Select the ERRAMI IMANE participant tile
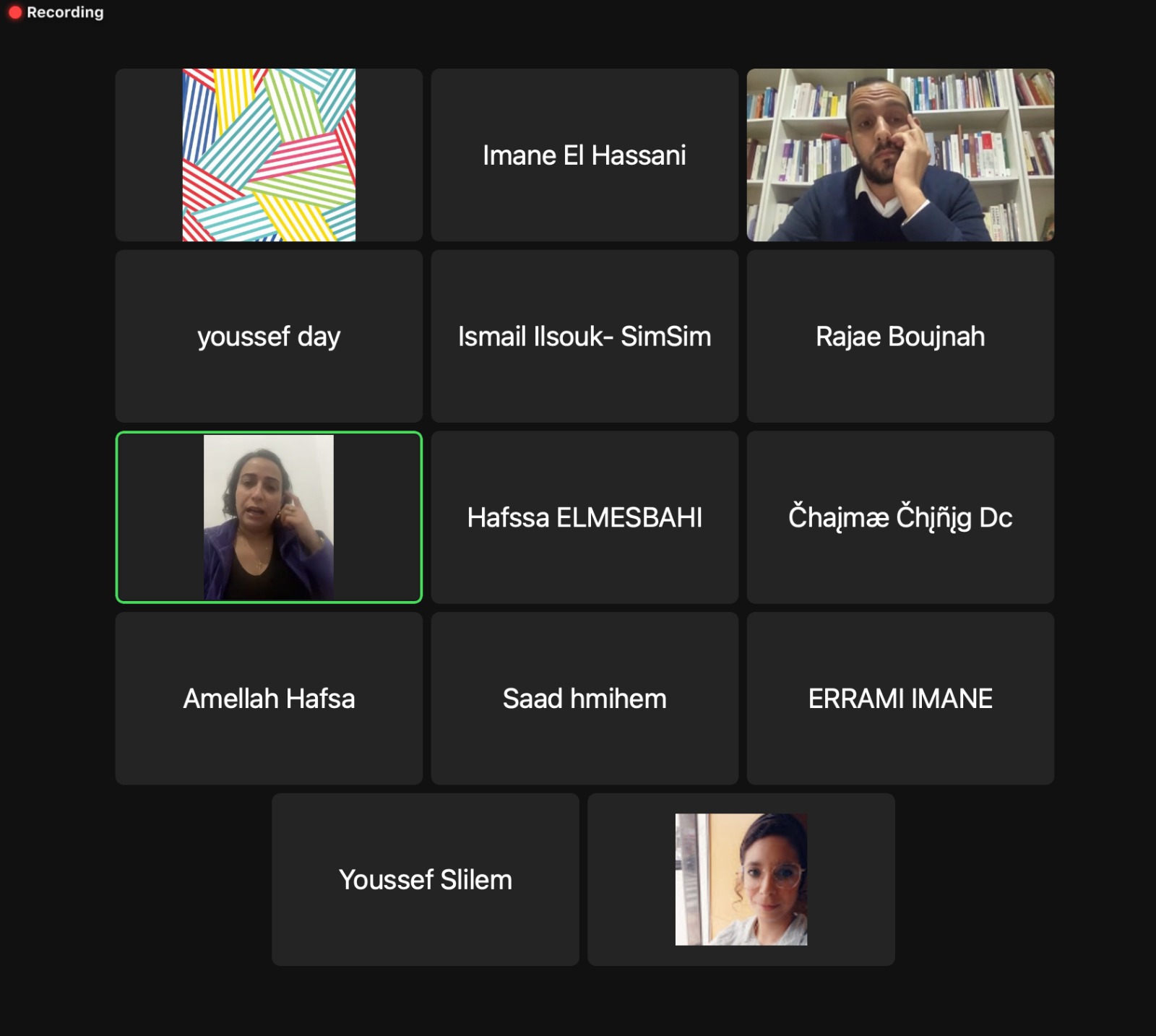 pos(900,699)
